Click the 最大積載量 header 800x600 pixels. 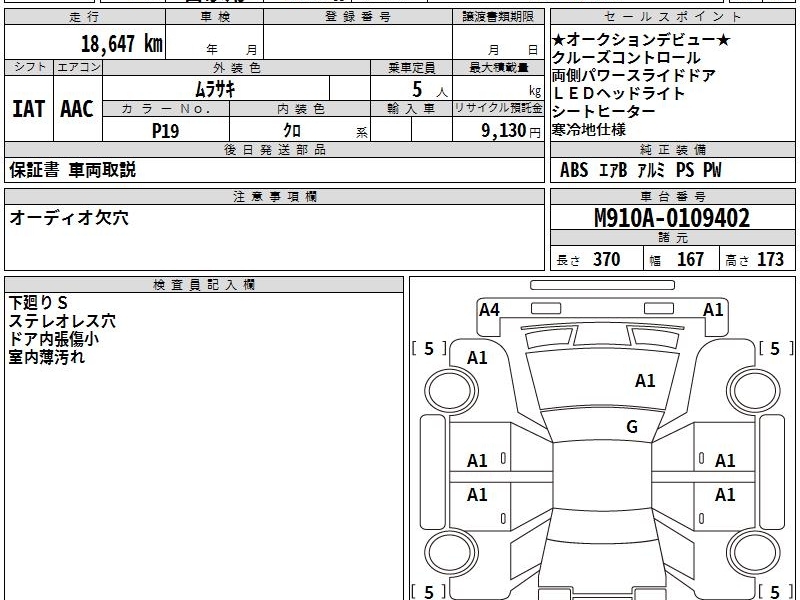click(498, 67)
